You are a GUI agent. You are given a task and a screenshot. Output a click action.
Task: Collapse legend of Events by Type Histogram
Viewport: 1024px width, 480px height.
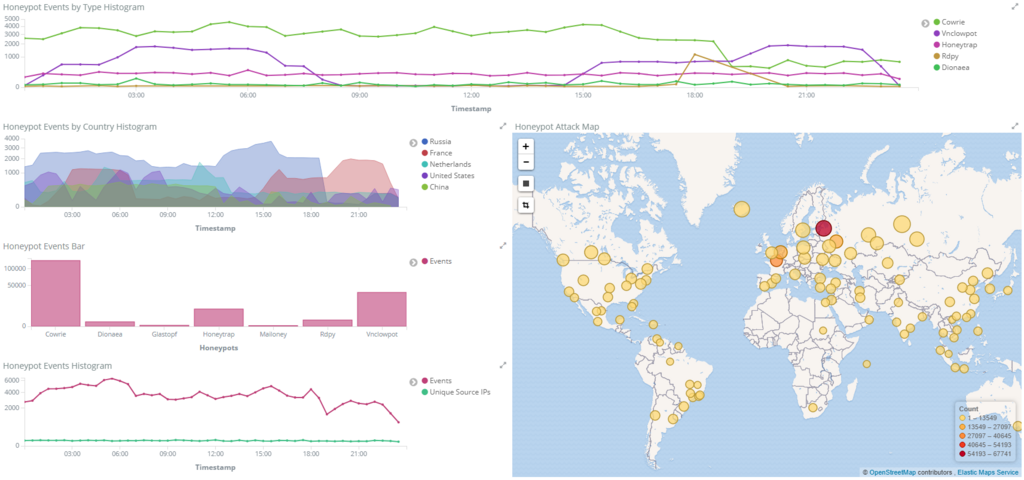coord(925,23)
